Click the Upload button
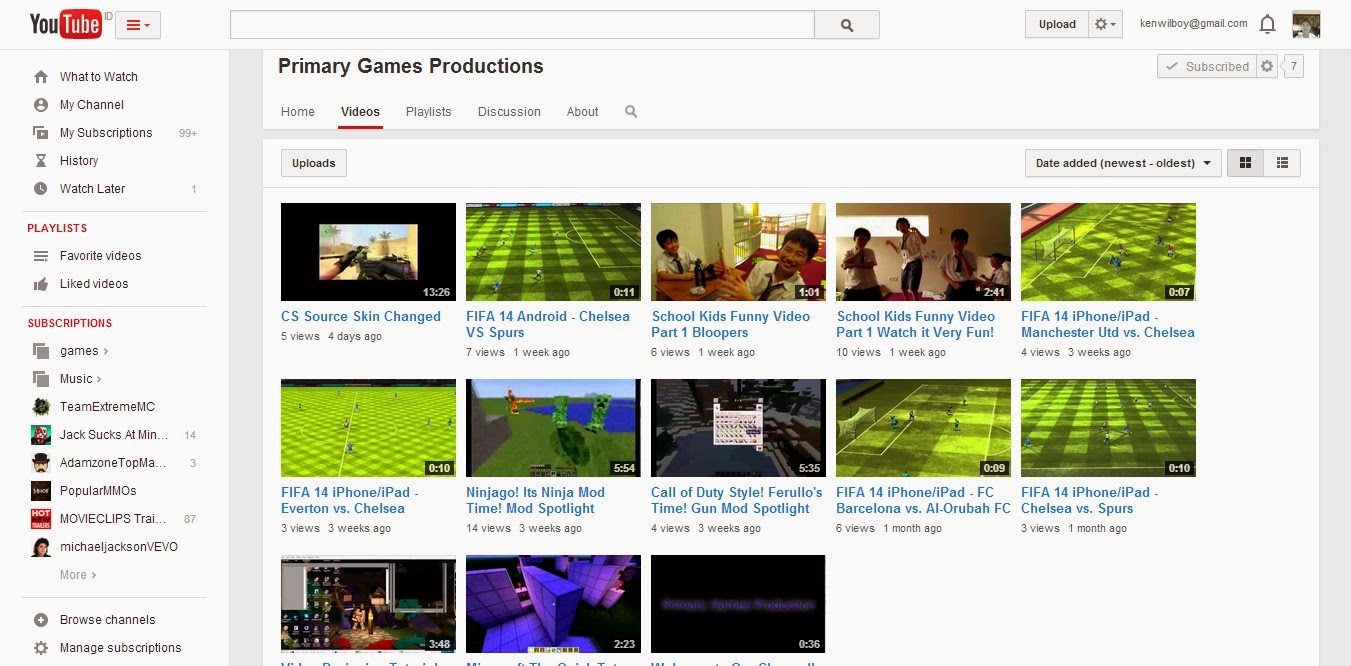This screenshot has width=1351, height=666. coord(1057,25)
